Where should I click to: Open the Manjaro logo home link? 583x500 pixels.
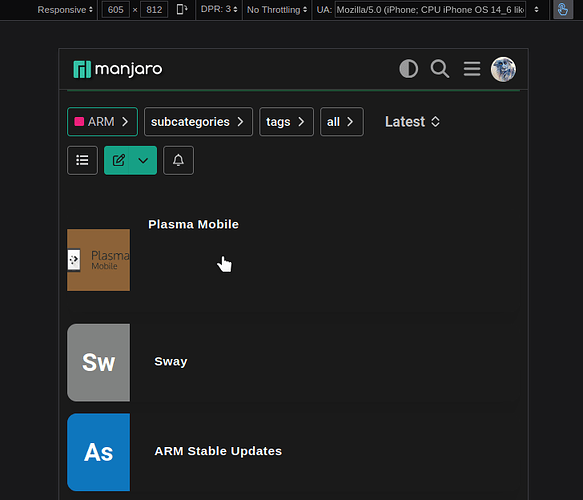(x=117, y=69)
